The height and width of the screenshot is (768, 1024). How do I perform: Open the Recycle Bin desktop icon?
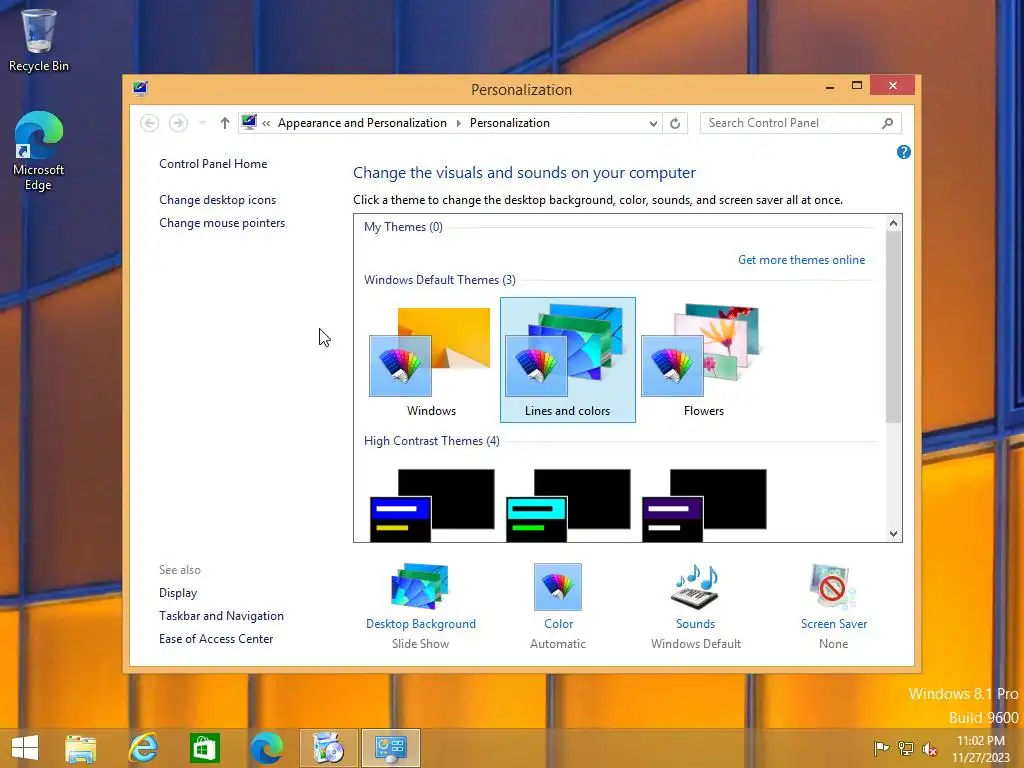(x=39, y=40)
